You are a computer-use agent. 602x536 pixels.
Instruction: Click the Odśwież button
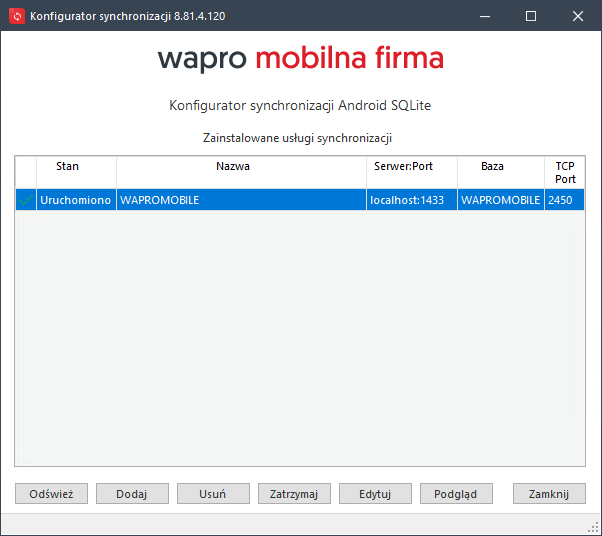[x=51, y=494]
